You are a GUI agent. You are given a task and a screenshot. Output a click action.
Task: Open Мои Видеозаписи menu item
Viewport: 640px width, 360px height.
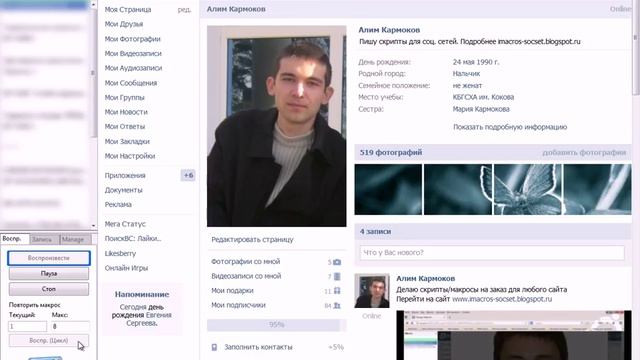pos(133,53)
